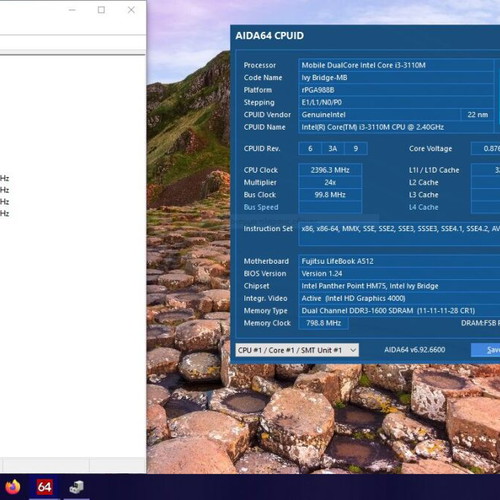Screen dimensions: 500x500
Task: Click the Instruction Set value list
Action: [x=399, y=234]
